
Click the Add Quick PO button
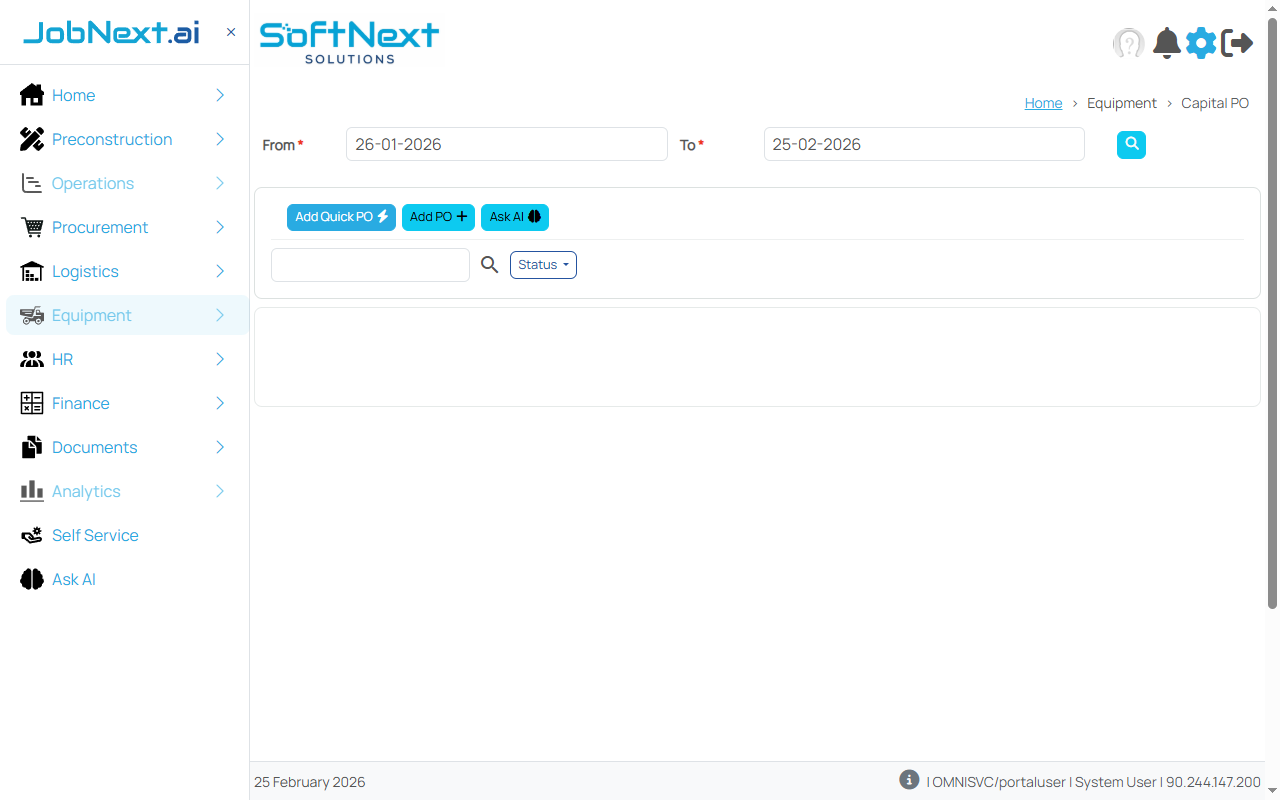(341, 217)
